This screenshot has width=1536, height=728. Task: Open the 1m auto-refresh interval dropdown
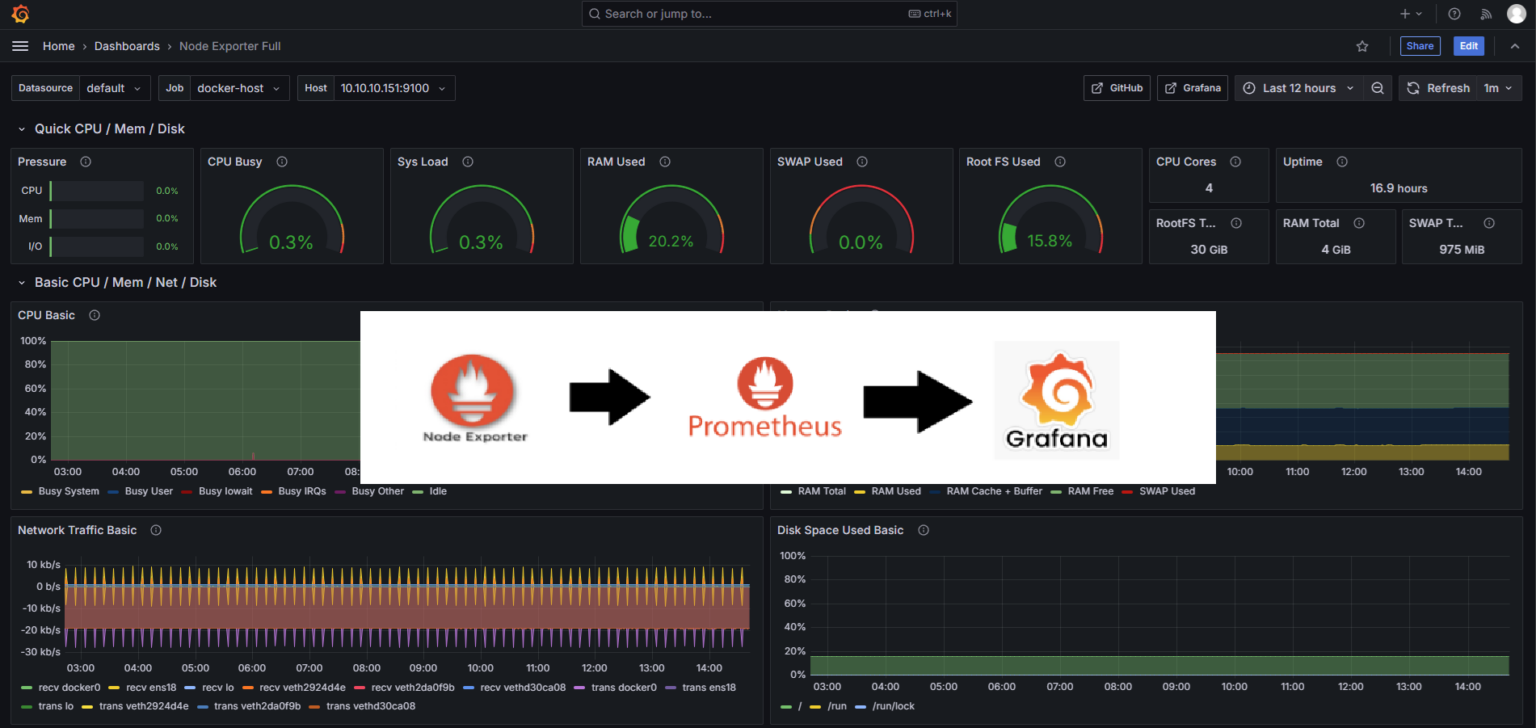tap(1498, 88)
